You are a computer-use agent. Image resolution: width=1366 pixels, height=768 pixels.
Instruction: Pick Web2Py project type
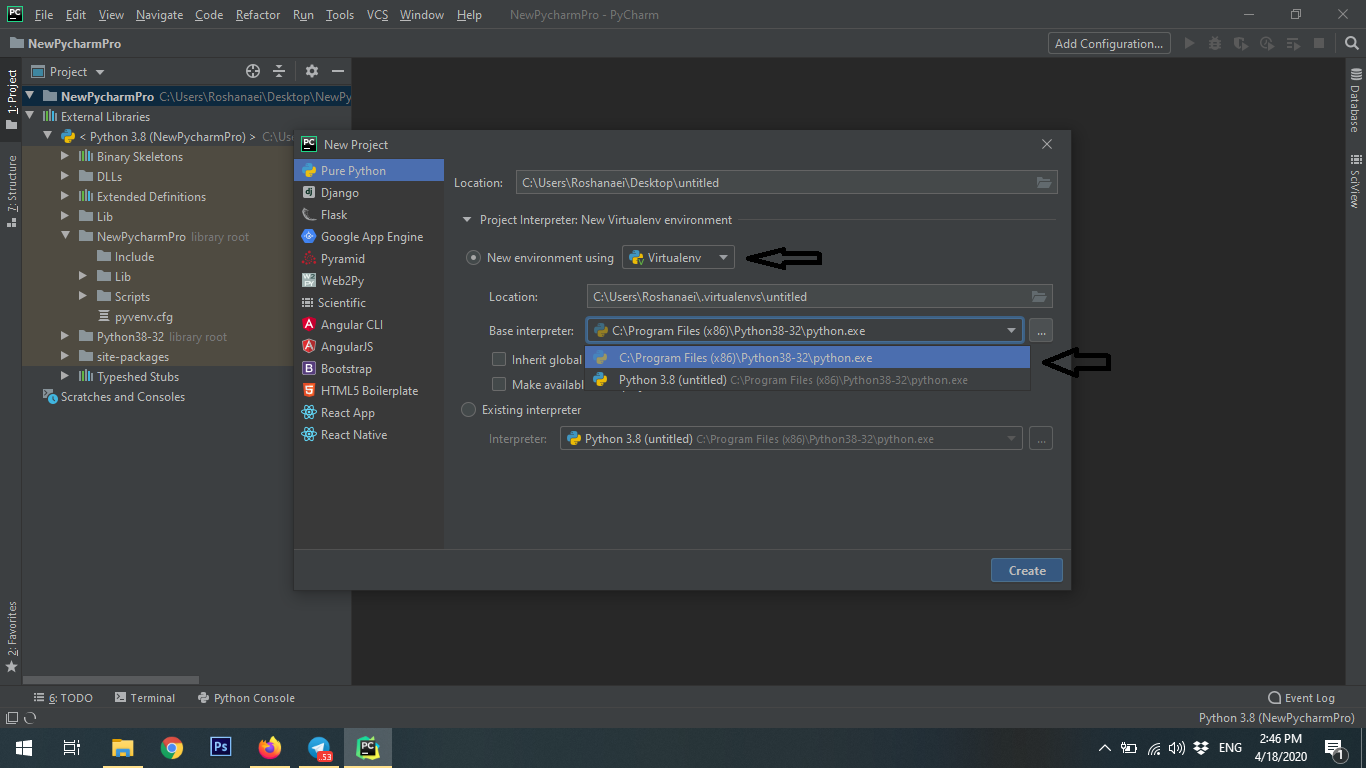coord(368,281)
